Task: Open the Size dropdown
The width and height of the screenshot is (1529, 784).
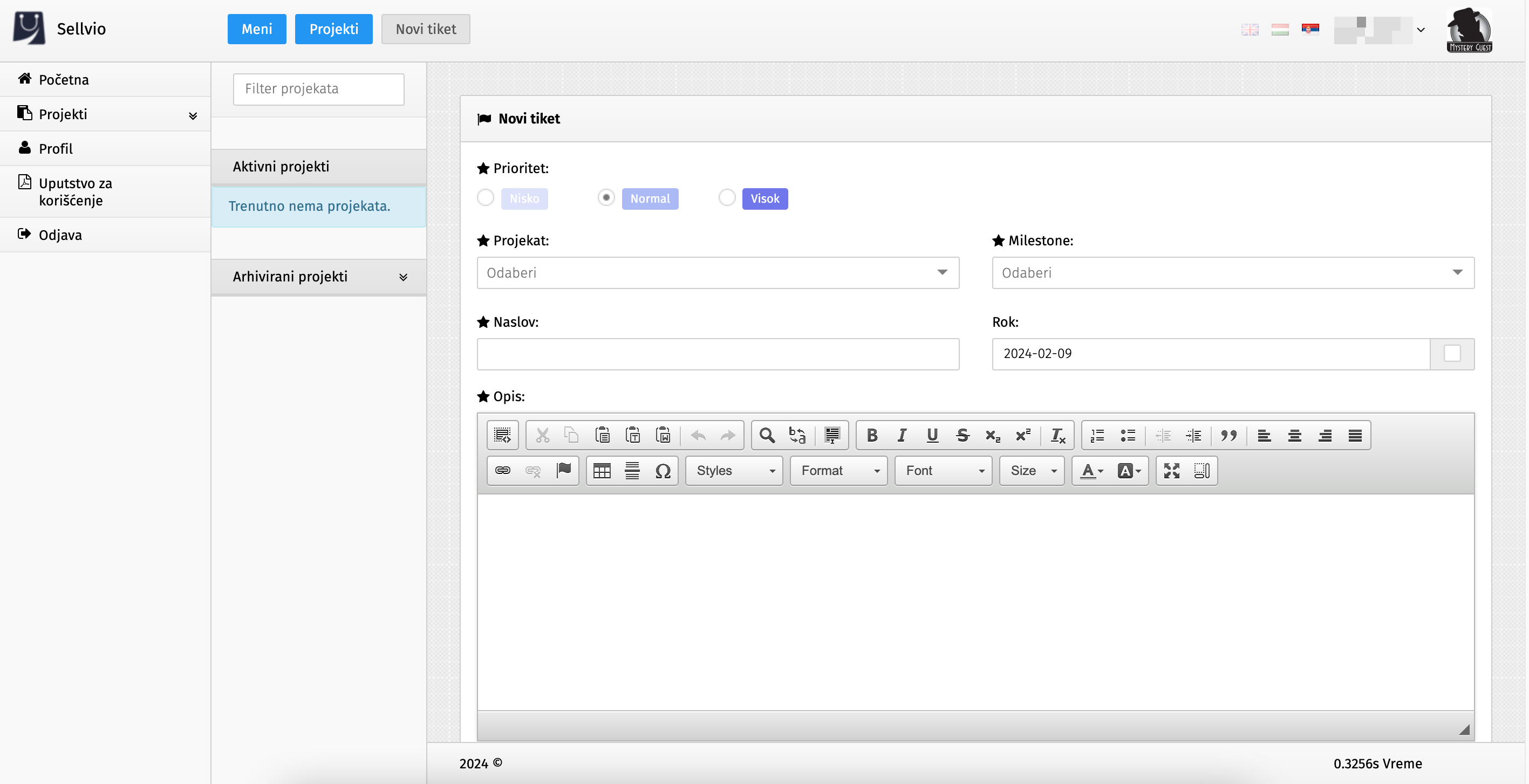Action: pos(1032,470)
